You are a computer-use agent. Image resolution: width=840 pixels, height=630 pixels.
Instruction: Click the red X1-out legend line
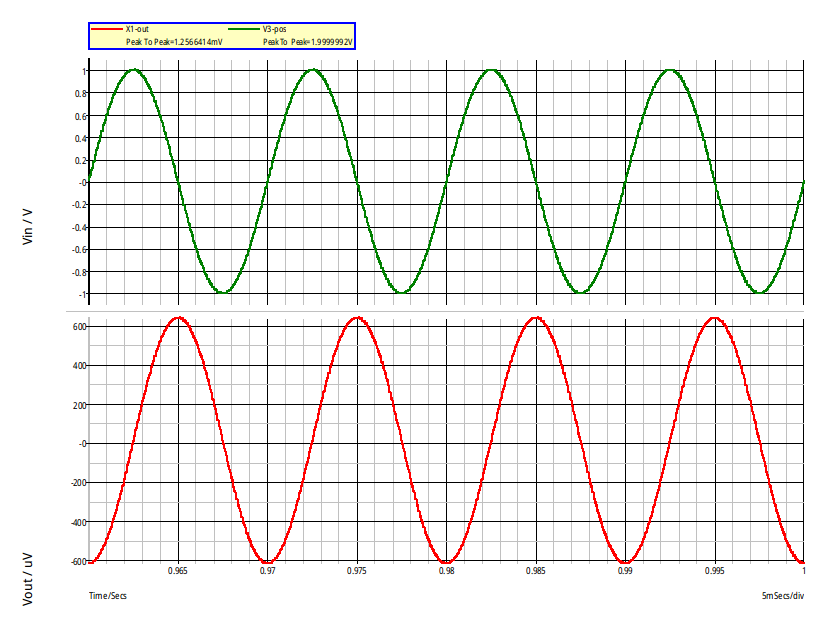coord(107,29)
